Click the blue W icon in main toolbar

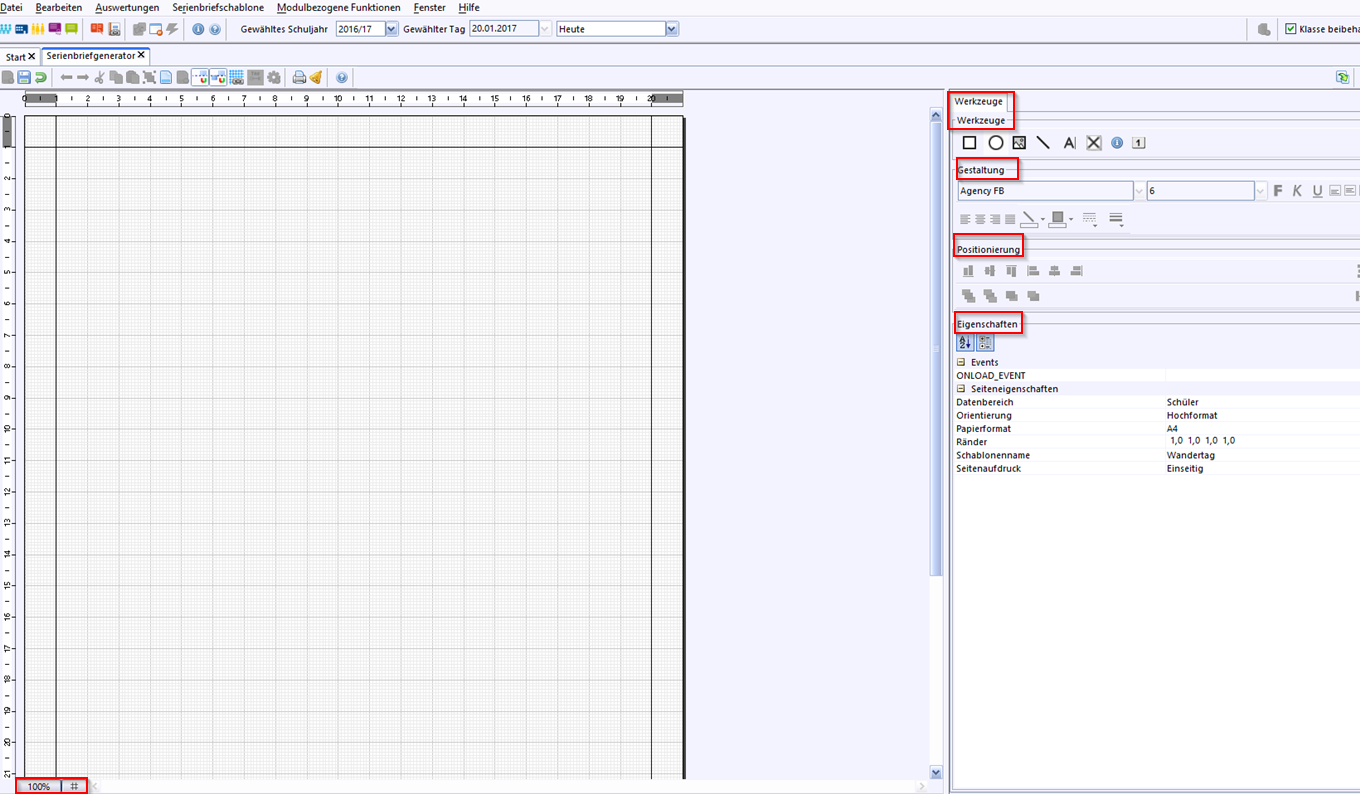click(5, 29)
